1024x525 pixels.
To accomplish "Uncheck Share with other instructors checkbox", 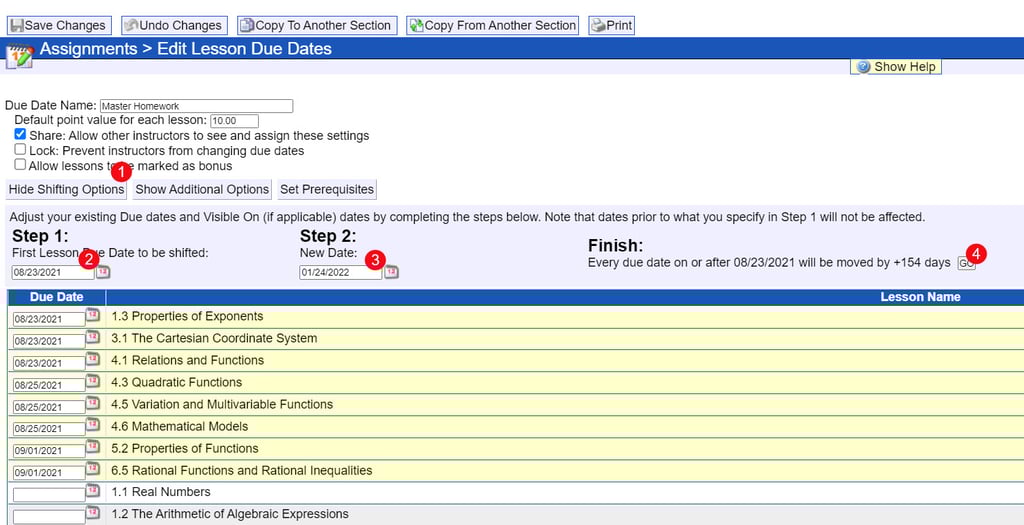I will point(20,135).
